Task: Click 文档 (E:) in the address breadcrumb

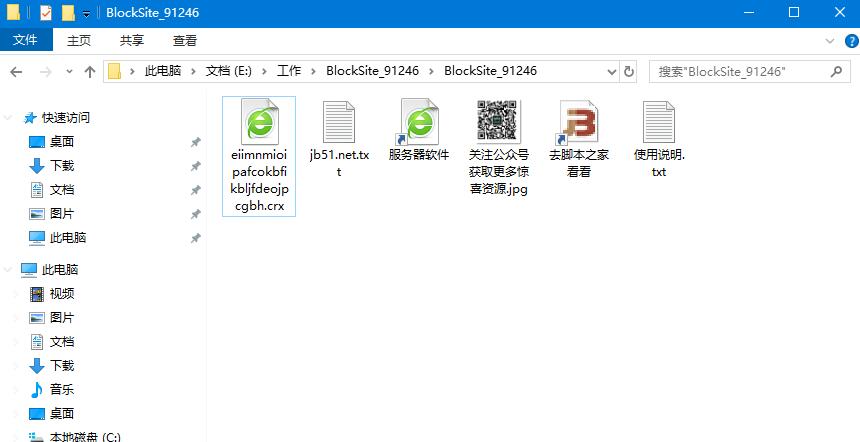Action: coord(228,71)
